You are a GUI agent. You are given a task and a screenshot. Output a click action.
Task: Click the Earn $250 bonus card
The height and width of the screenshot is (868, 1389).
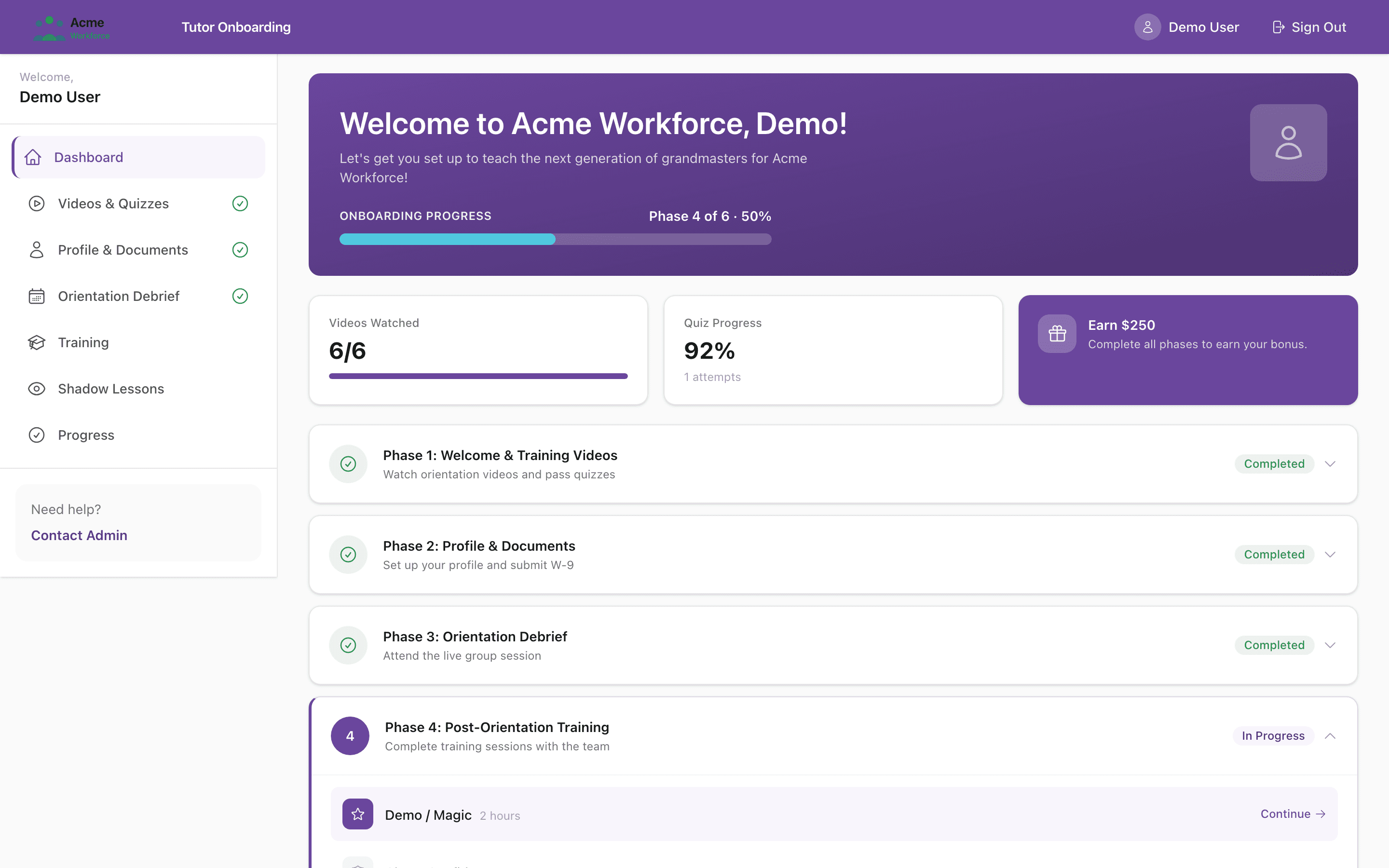(1187, 350)
